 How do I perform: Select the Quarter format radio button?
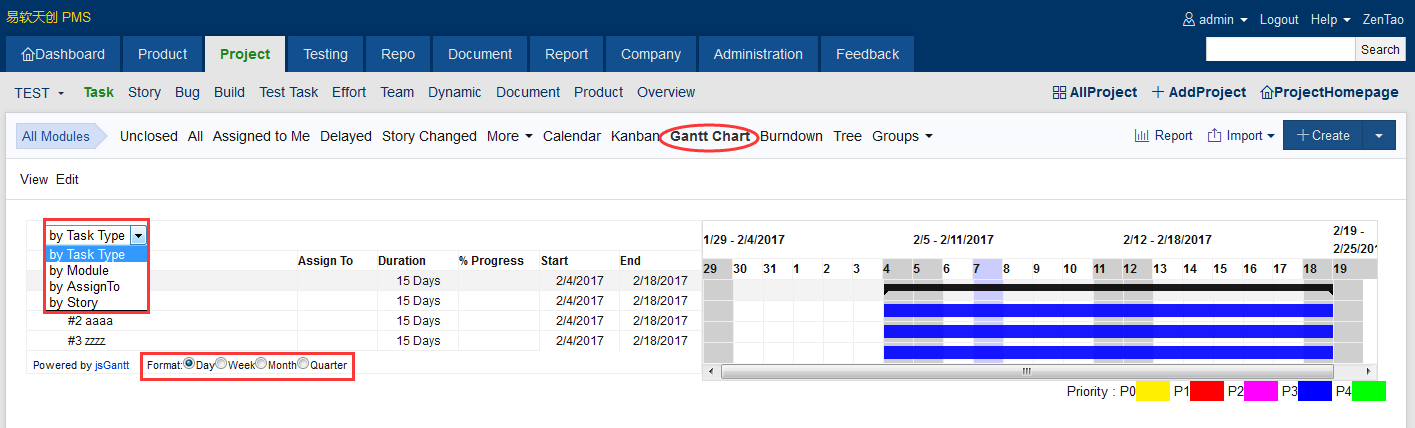303,365
